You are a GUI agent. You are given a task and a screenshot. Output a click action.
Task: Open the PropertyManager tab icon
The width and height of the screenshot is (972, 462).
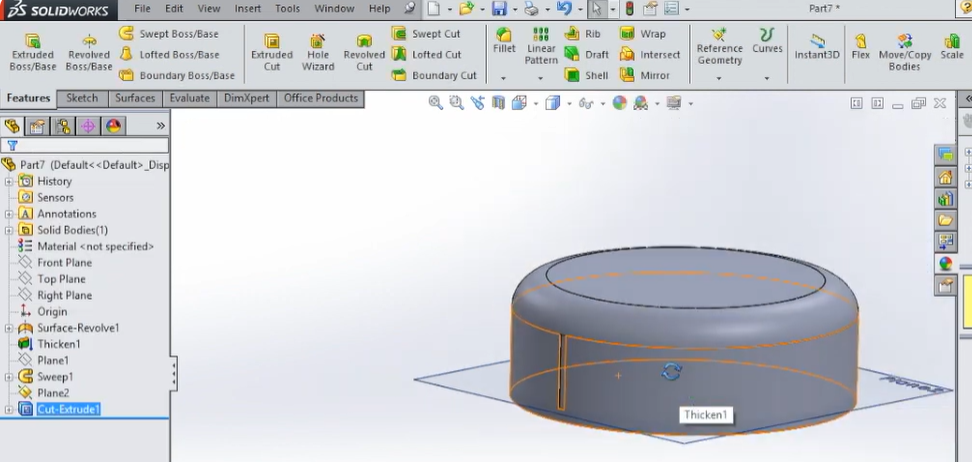37,126
